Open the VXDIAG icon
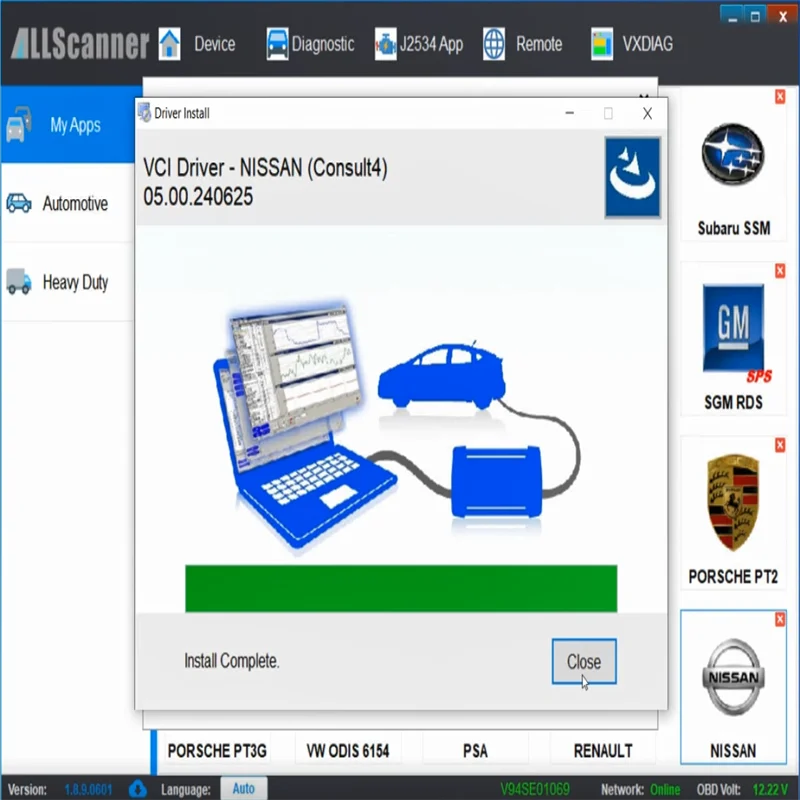 (x=602, y=44)
